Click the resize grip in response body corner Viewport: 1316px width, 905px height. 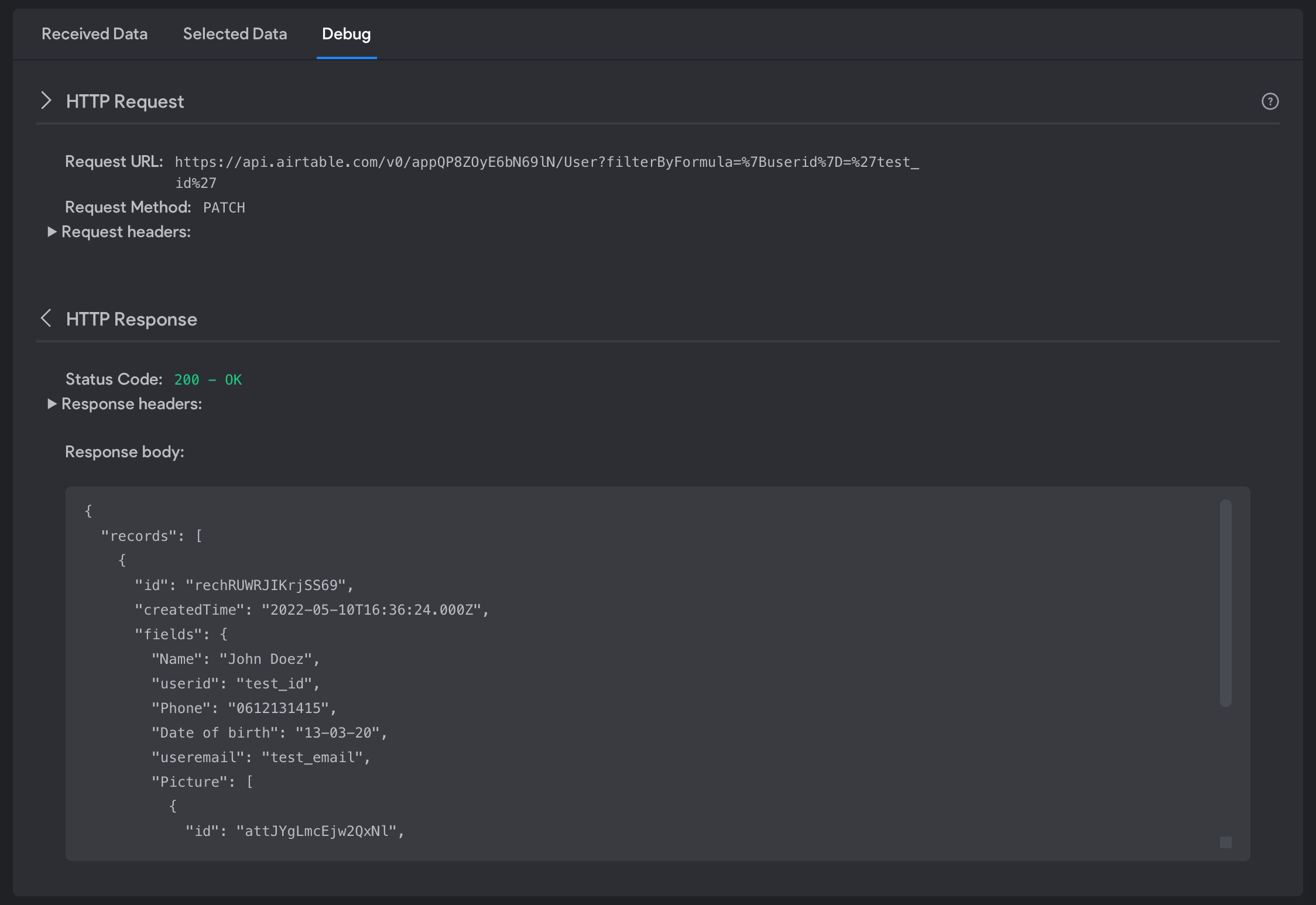coord(1226,842)
